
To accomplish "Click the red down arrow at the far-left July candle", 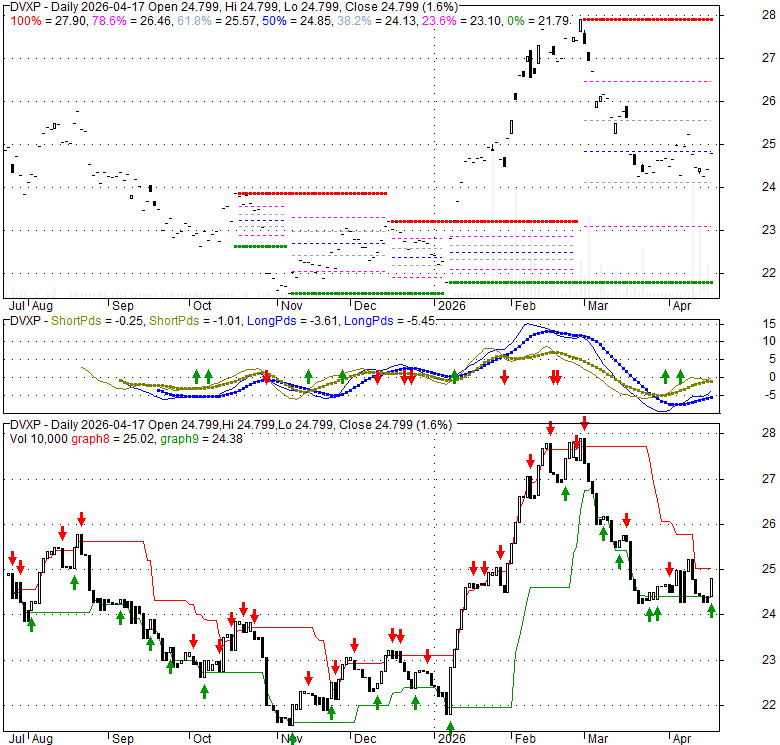I will (12, 558).
